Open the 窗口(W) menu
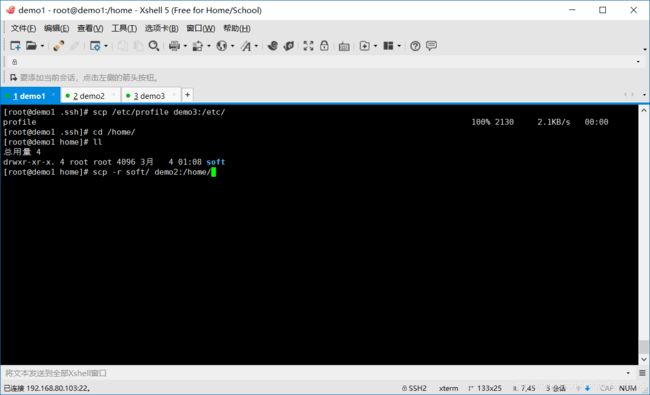The height and width of the screenshot is (395, 650). tap(201, 29)
